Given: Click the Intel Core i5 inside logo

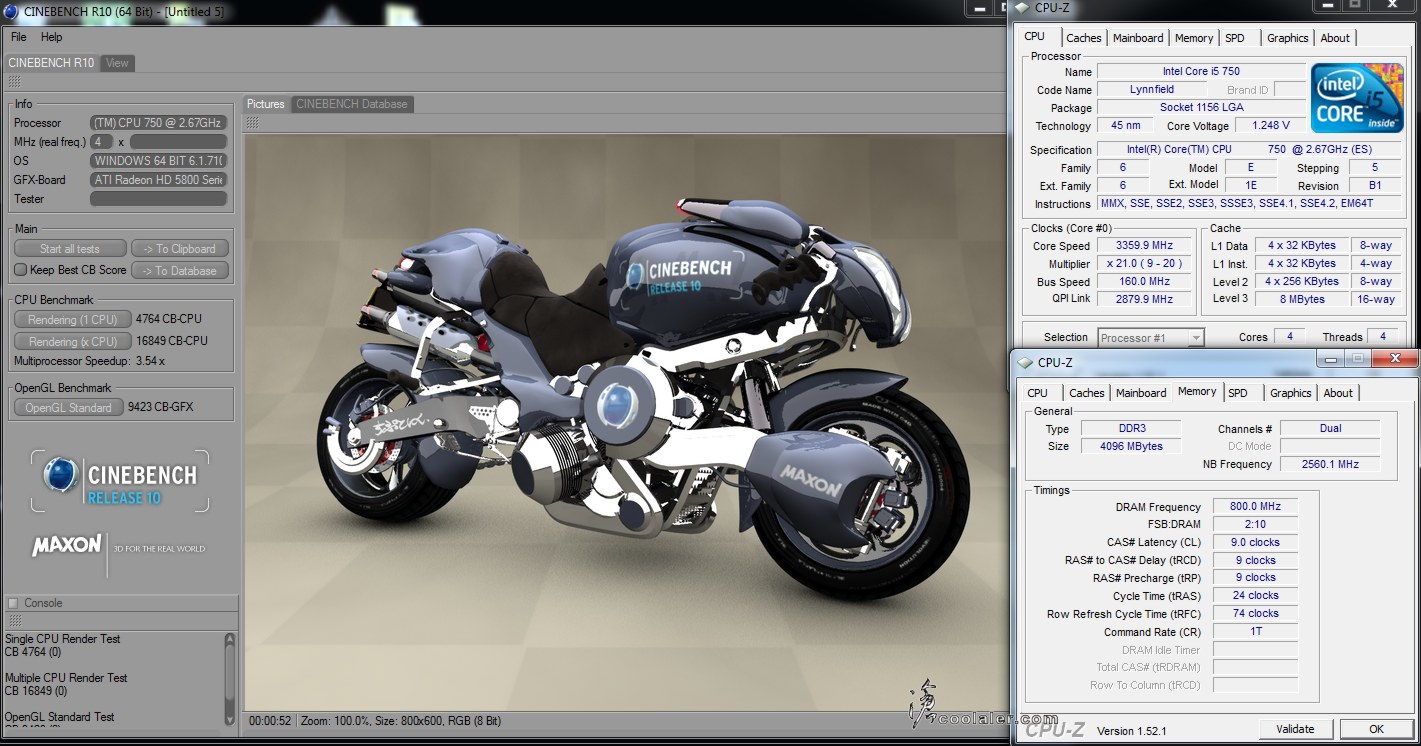Looking at the screenshot, I should (x=1357, y=97).
